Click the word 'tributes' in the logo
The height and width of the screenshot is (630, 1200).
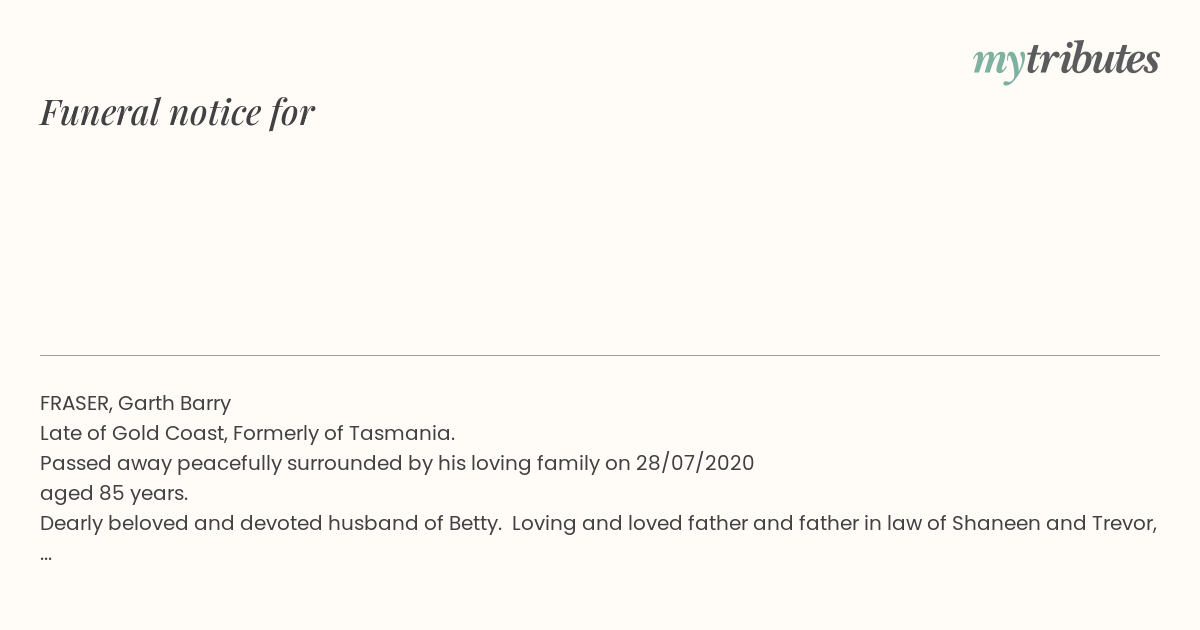click(1093, 59)
